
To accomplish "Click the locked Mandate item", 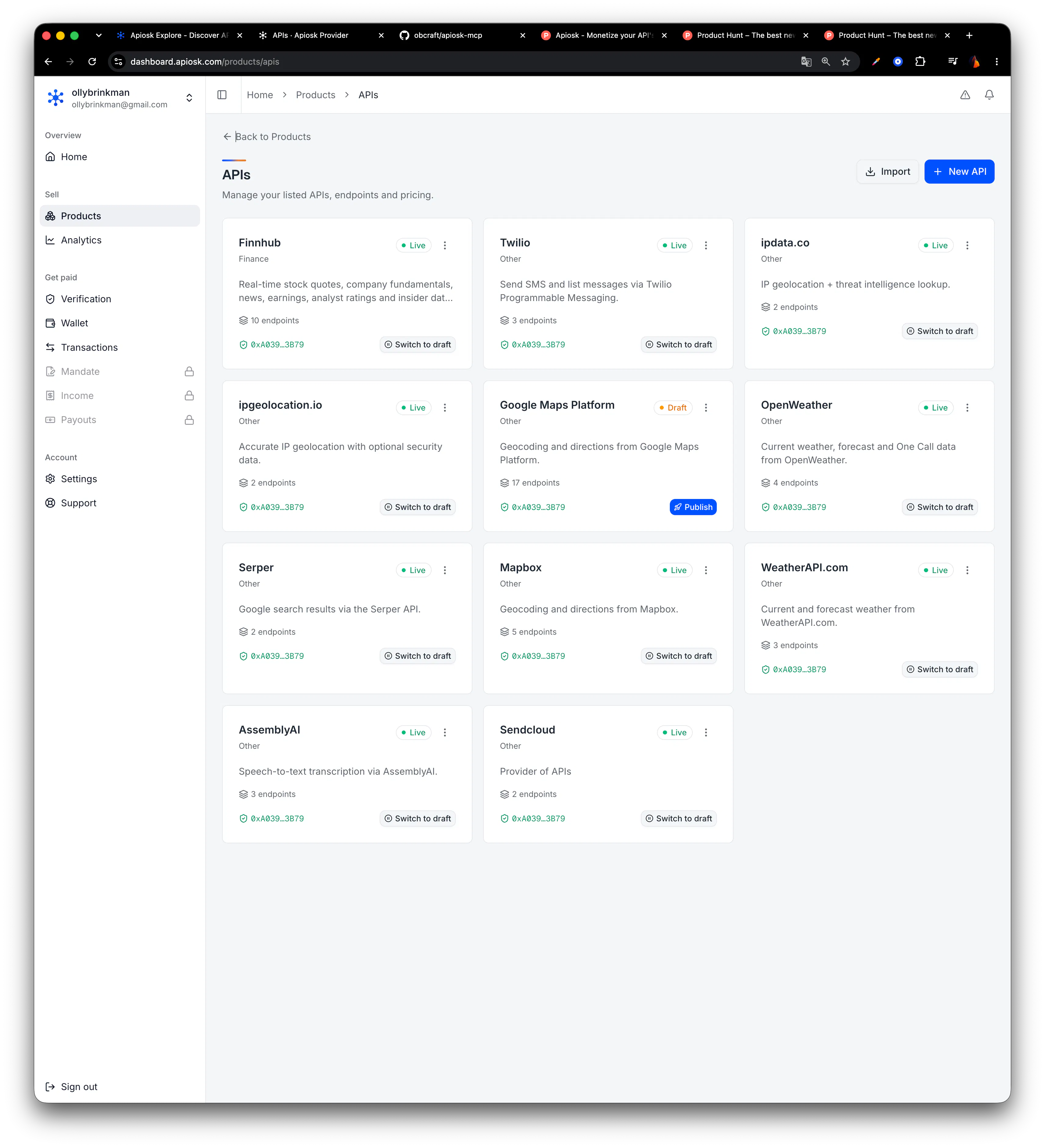I will pyautogui.click(x=120, y=371).
